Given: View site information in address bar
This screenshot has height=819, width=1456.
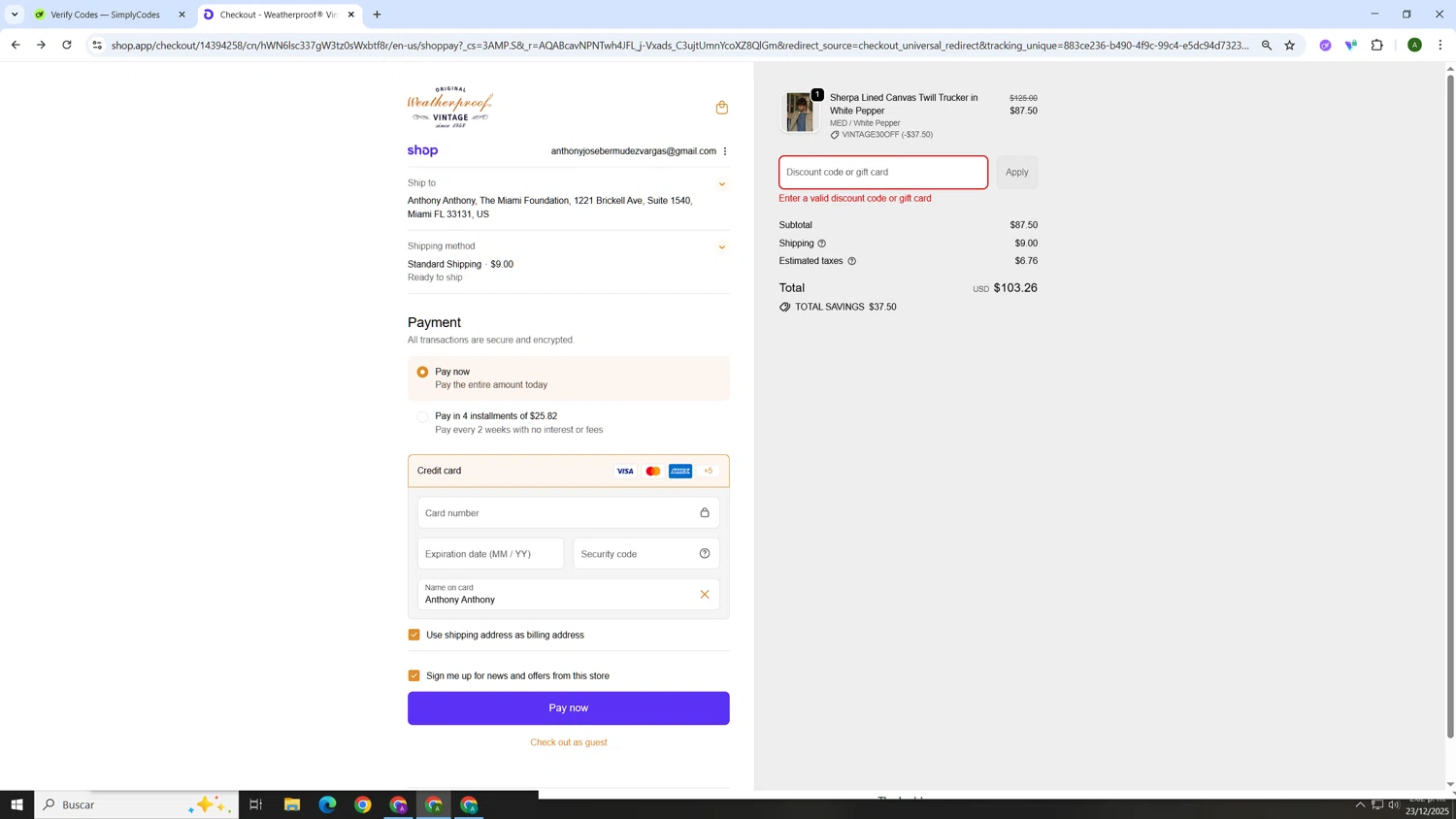Looking at the screenshot, I should (97, 45).
